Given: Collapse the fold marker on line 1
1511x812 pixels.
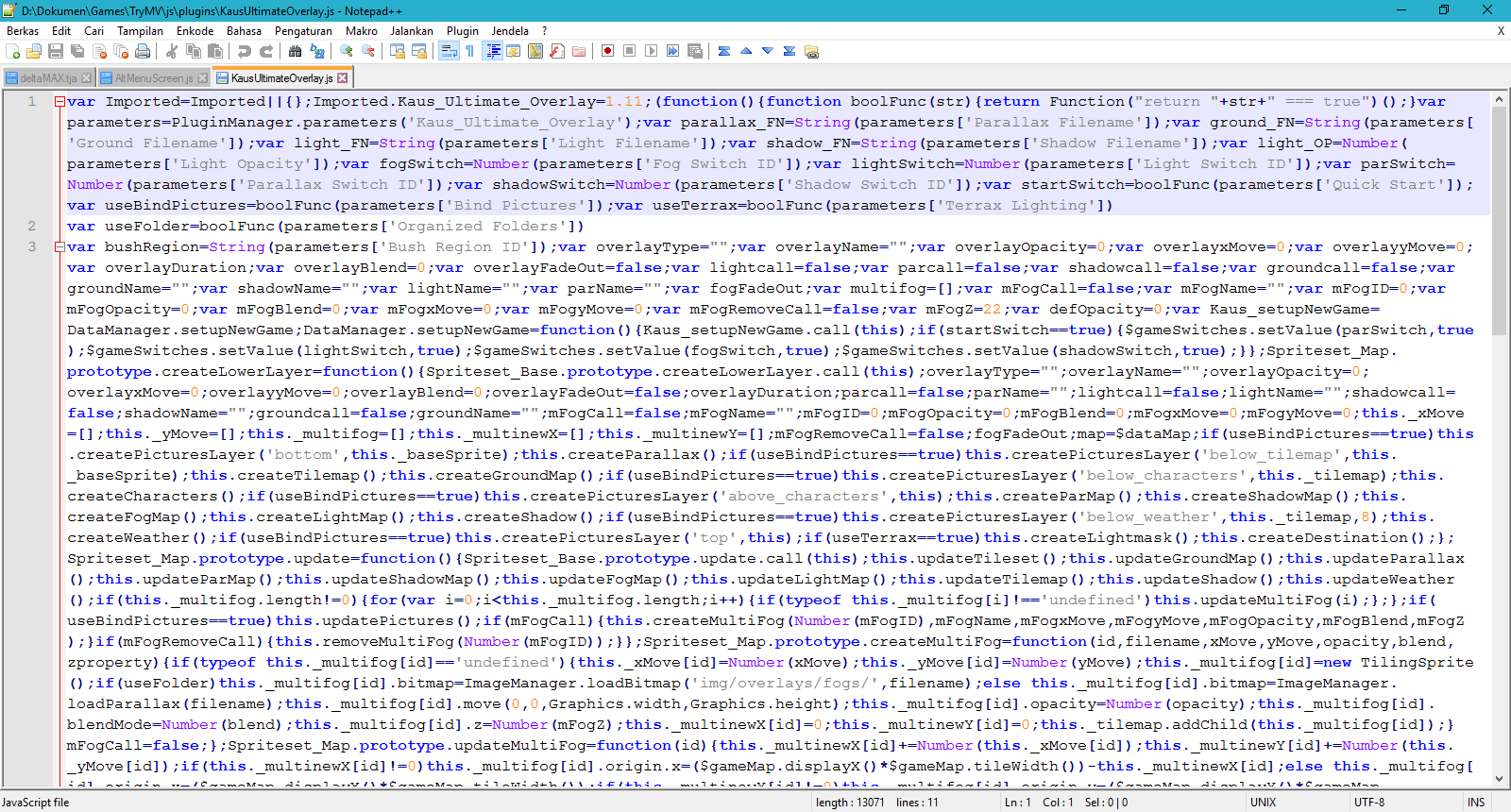Looking at the screenshot, I should (59, 102).
